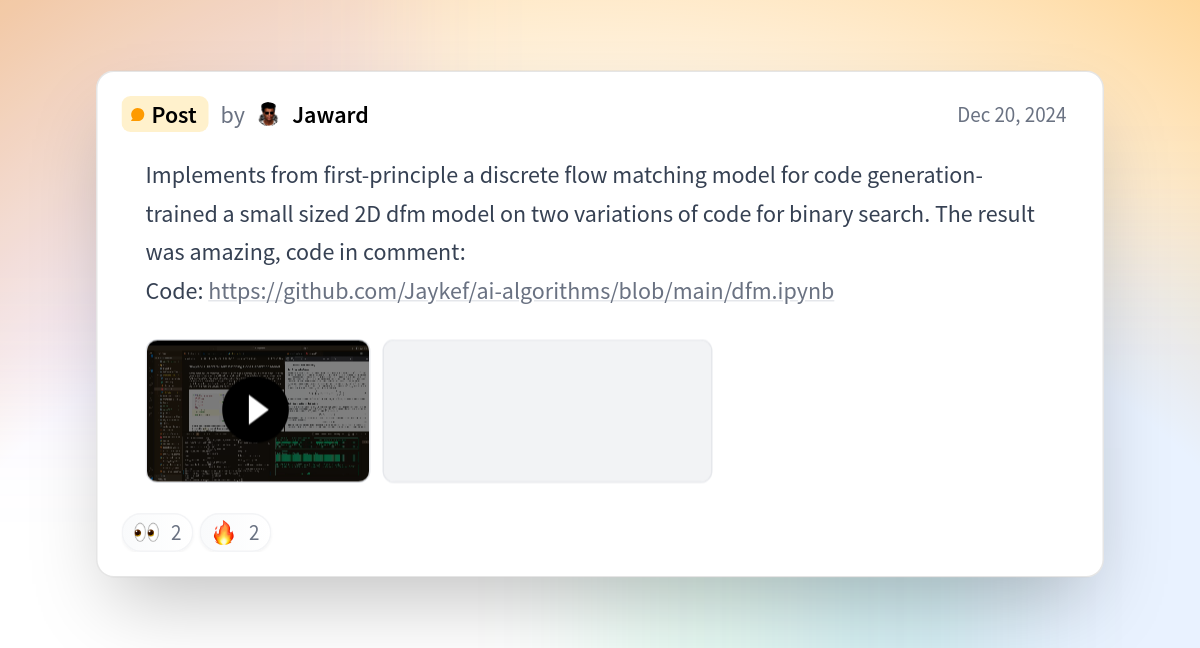Click the orange dot in Post badge

click(138, 115)
